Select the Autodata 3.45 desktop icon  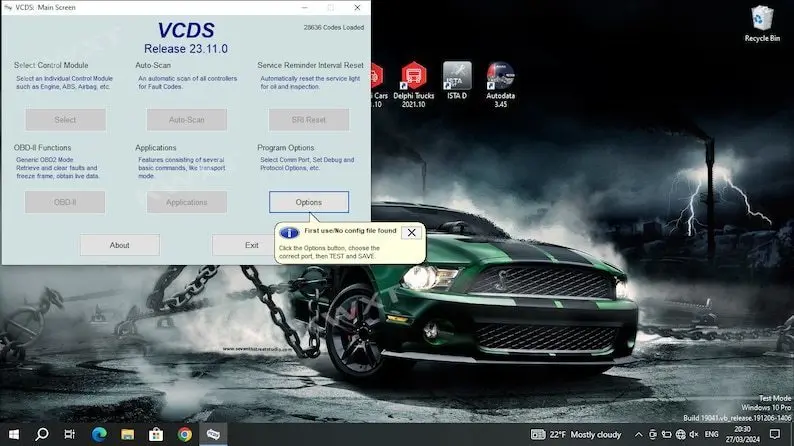point(500,85)
